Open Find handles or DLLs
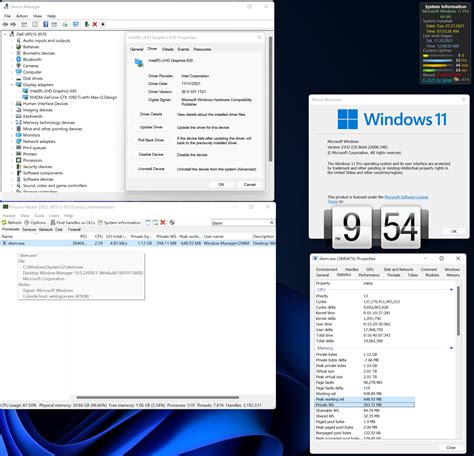The height and width of the screenshot is (456, 474). point(73,222)
